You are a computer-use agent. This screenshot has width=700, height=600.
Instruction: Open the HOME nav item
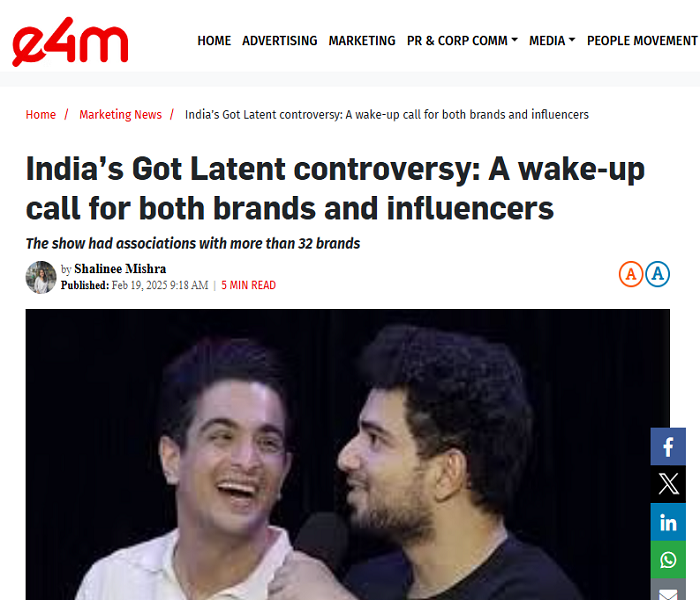[x=214, y=41]
